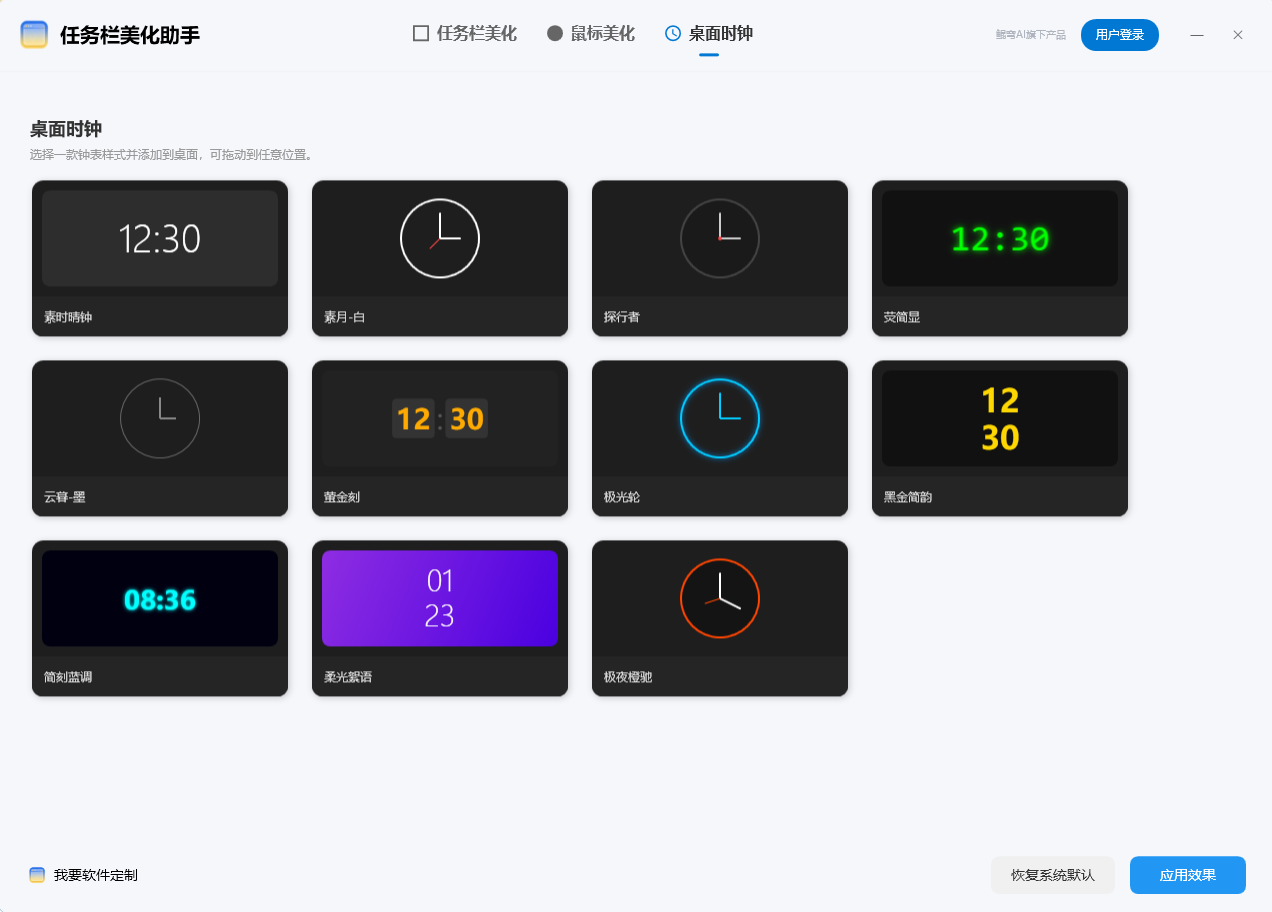Click the app logo in the title bar
1272x912 pixels.
point(33,33)
